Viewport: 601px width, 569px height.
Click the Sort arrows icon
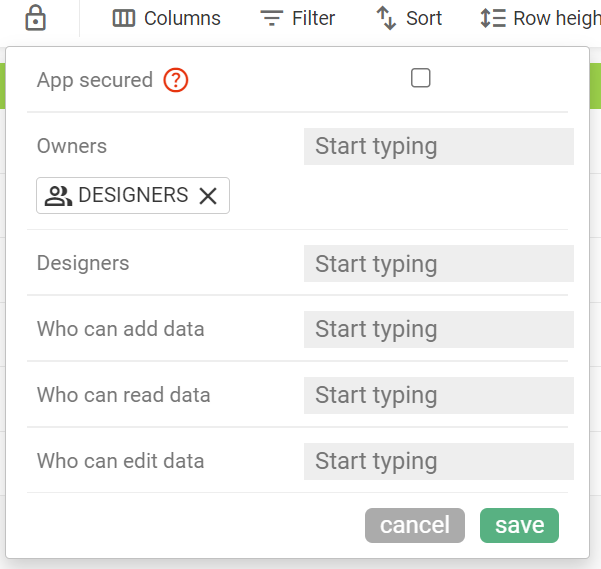(386, 18)
